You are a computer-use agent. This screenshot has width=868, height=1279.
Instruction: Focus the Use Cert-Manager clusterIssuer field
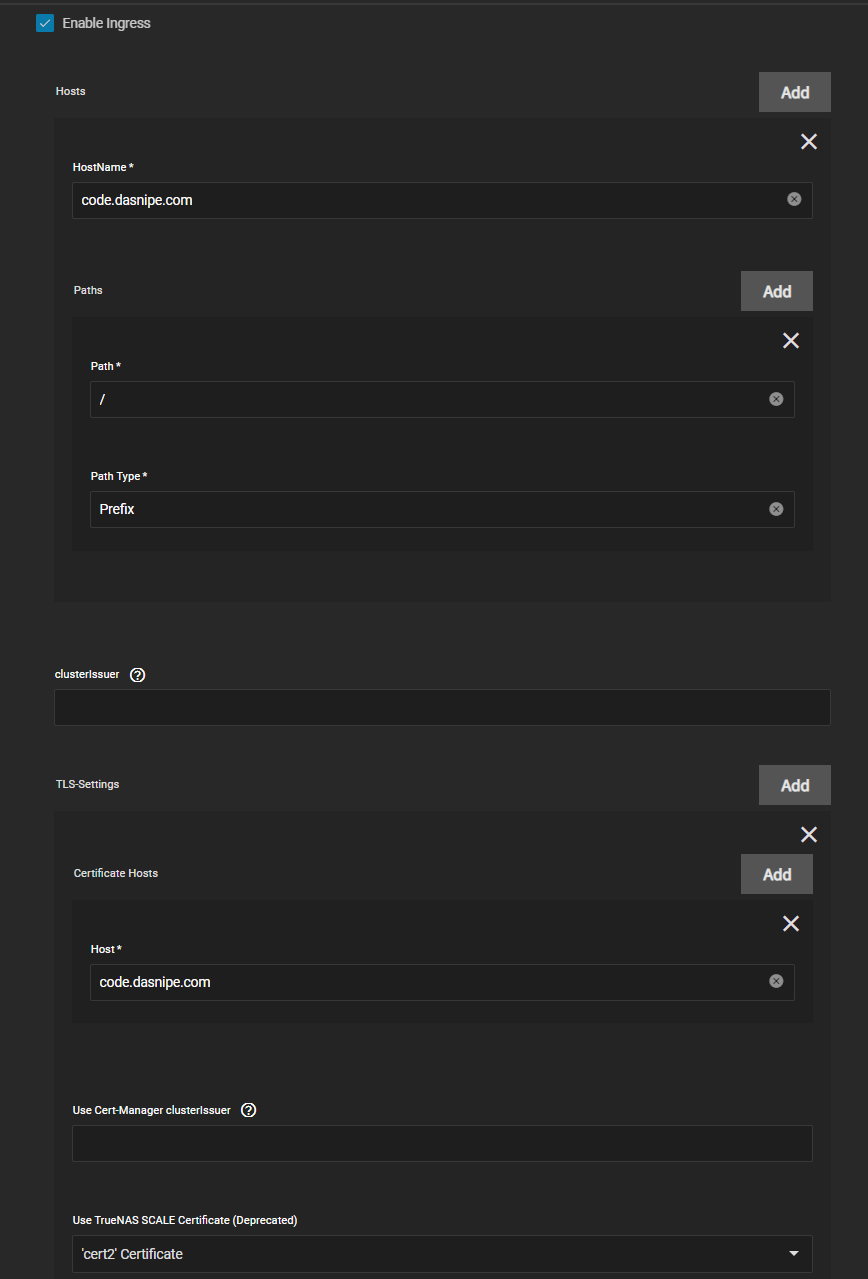[441, 1143]
